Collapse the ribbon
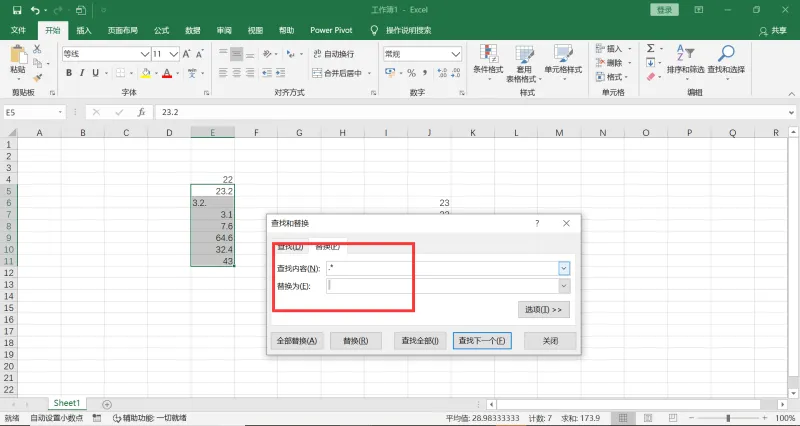 point(791,94)
